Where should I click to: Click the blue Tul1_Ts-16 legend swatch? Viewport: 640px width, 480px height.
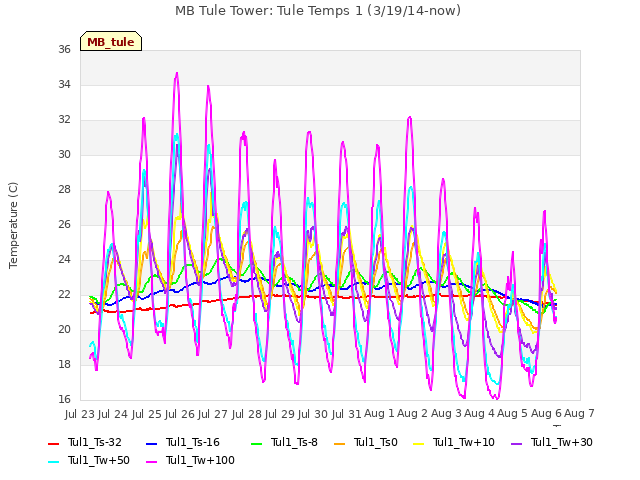[151, 444]
